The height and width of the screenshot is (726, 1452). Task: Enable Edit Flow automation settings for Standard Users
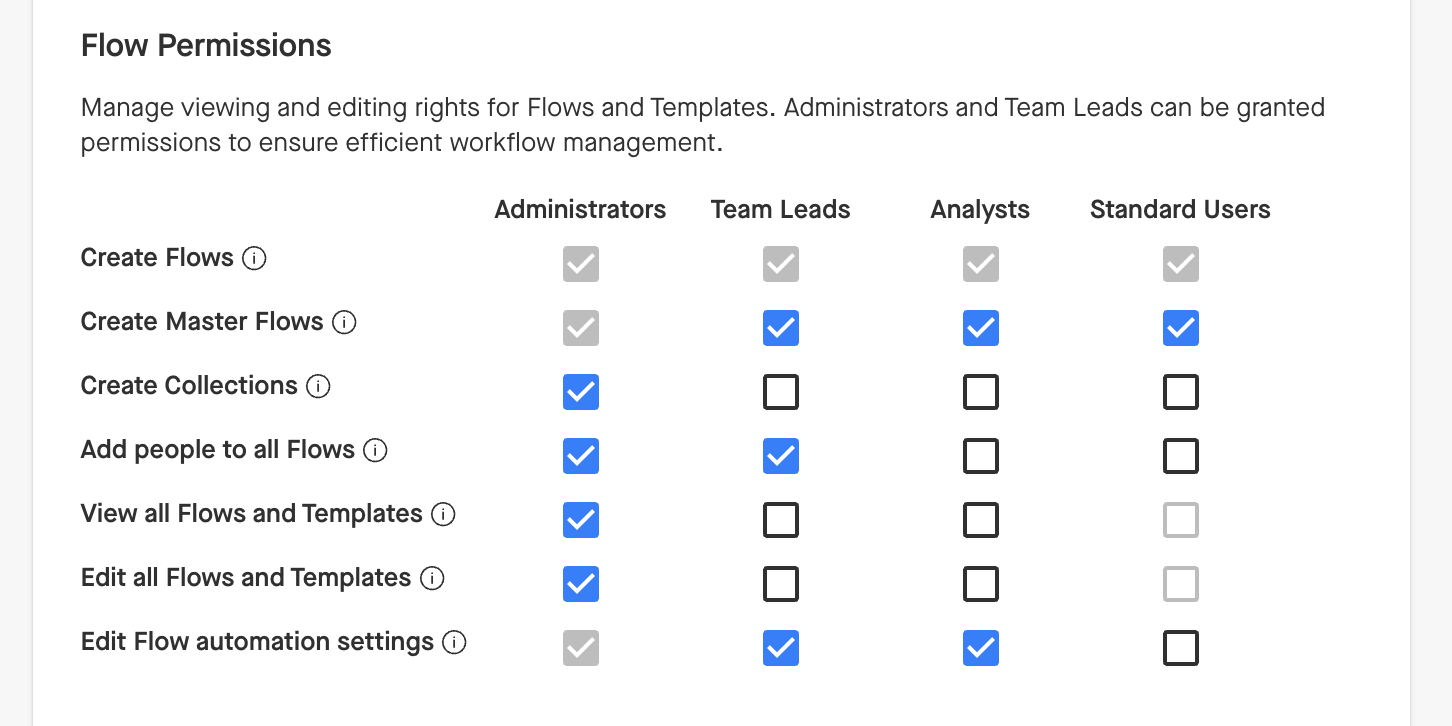(x=1181, y=648)
